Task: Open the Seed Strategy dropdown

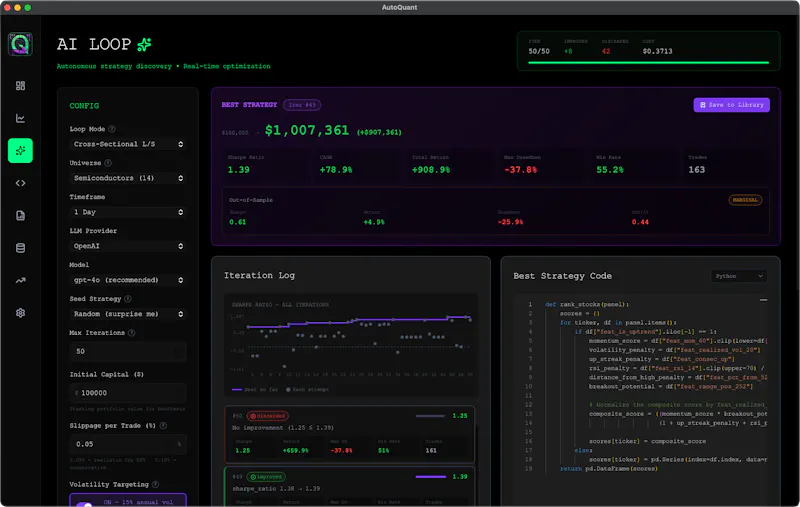Action: pyautogui.click(x=128, y=314)
